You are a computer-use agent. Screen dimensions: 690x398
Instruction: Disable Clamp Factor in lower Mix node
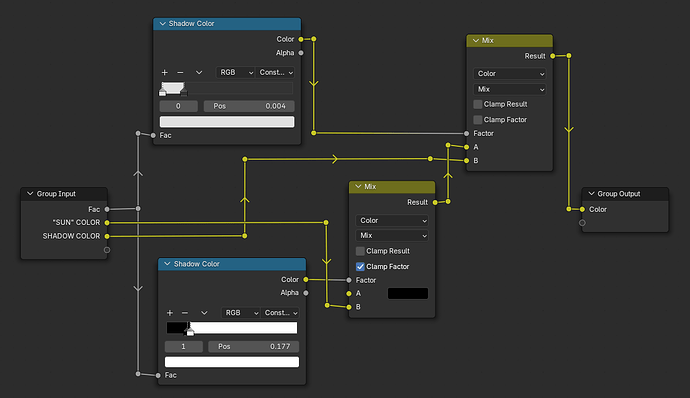360,266
